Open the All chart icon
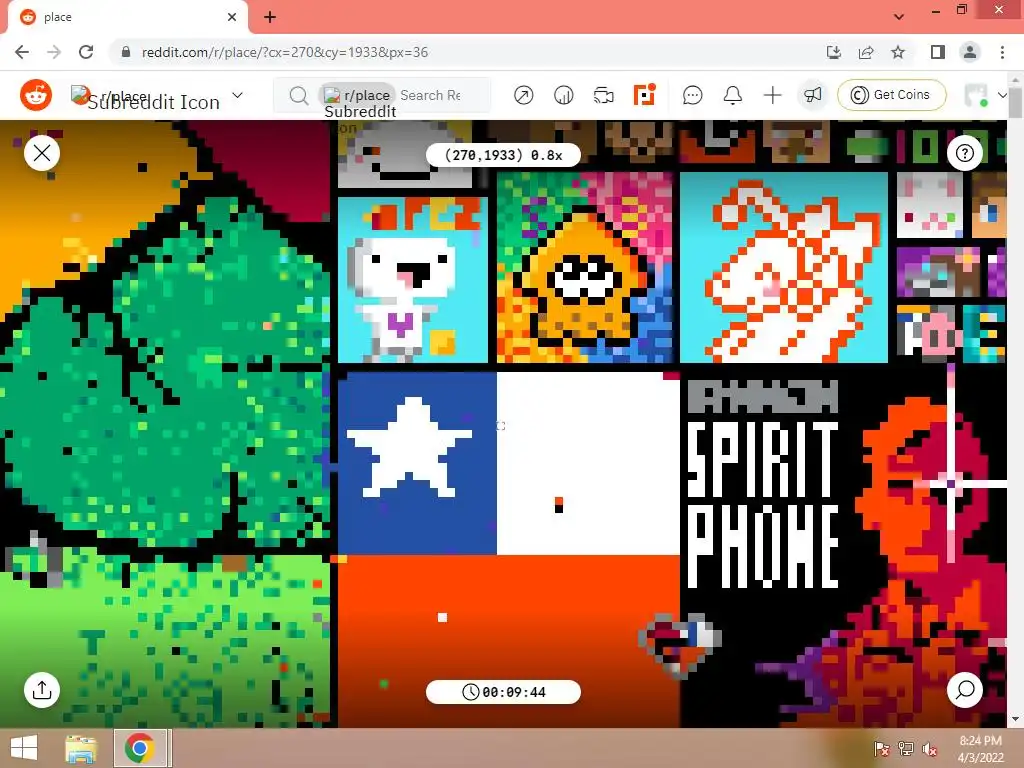The height and width of the screenshot is (768, 1024). click(x=563, y=95)
